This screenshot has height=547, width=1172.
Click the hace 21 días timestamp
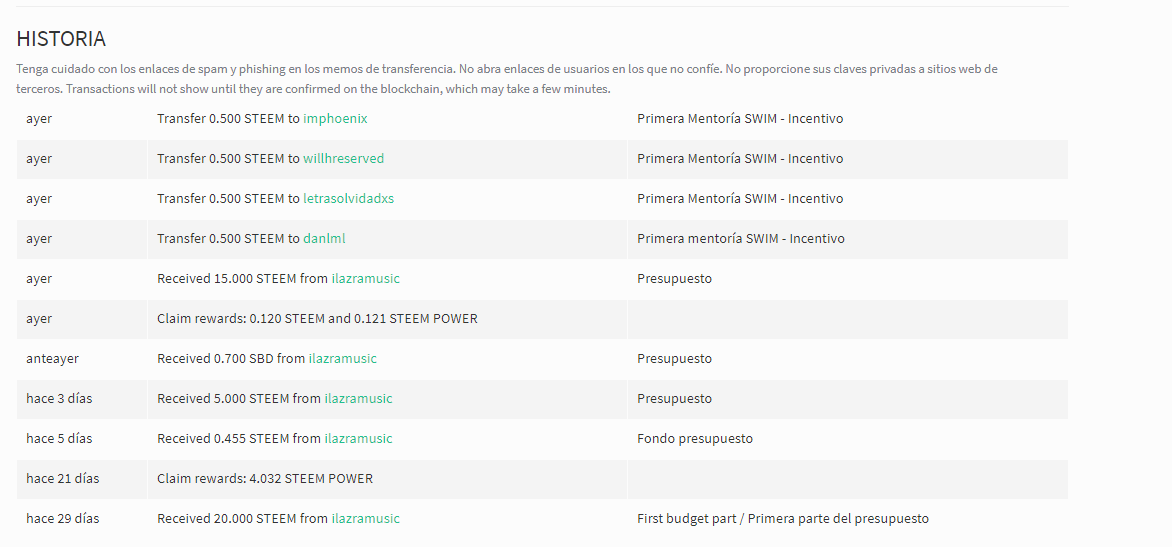point(62,478)
